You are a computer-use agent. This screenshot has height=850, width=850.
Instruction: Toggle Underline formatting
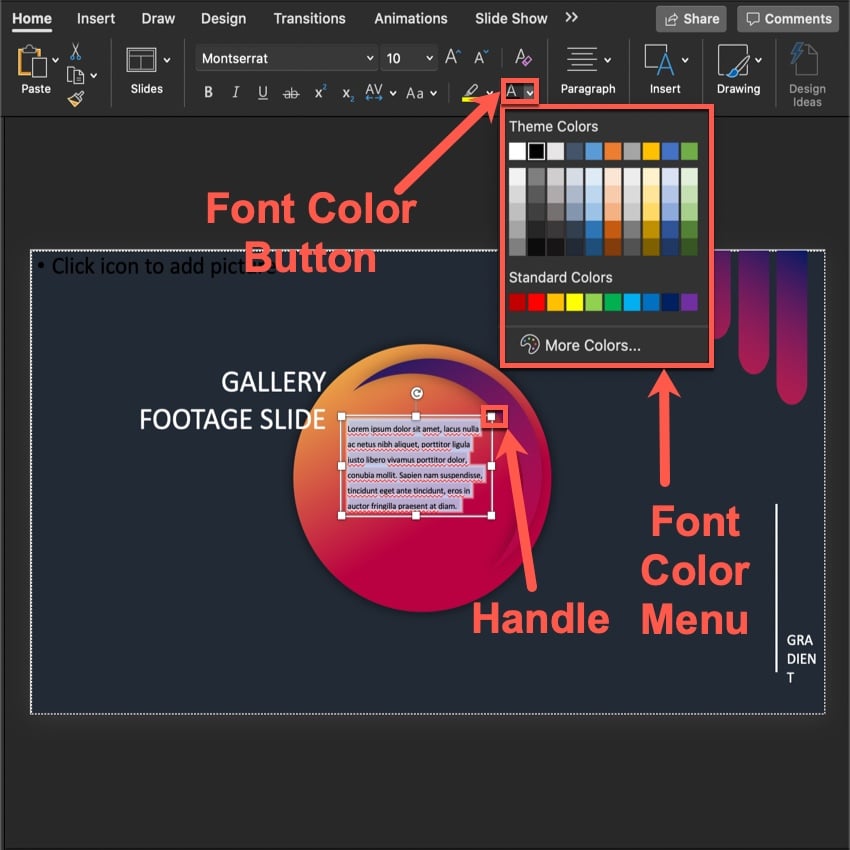tap(263, 93)
